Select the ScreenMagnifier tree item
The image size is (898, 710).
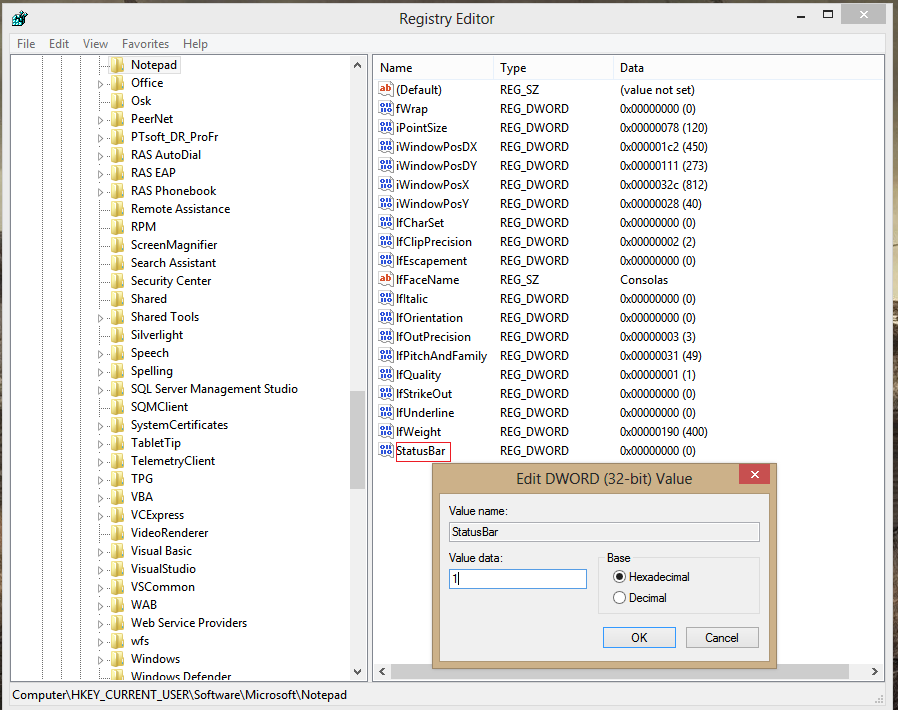174,245
